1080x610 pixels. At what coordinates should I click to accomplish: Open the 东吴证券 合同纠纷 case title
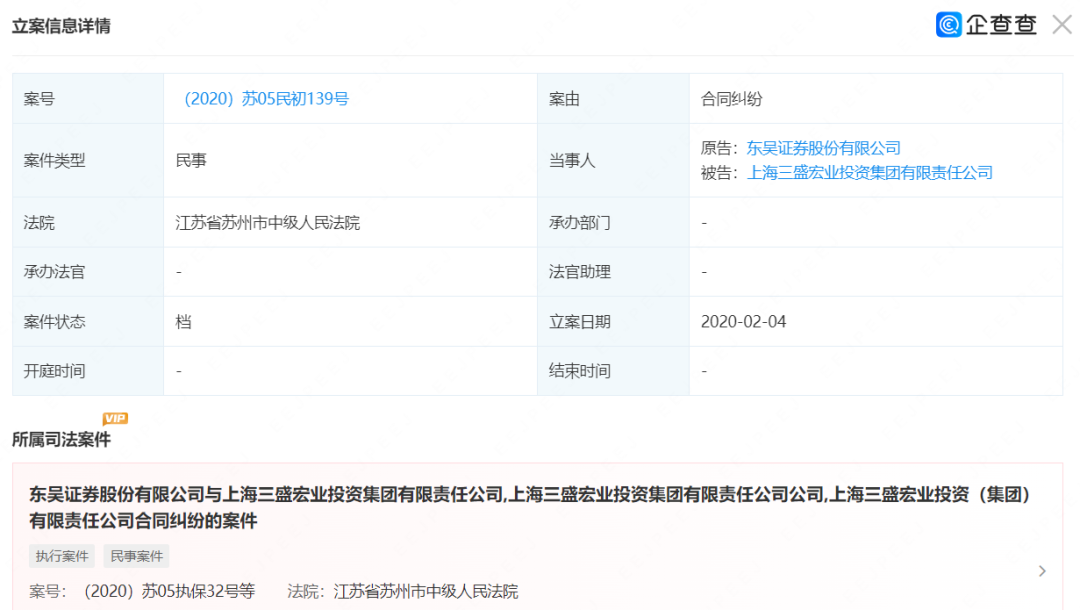pos(529,507)
